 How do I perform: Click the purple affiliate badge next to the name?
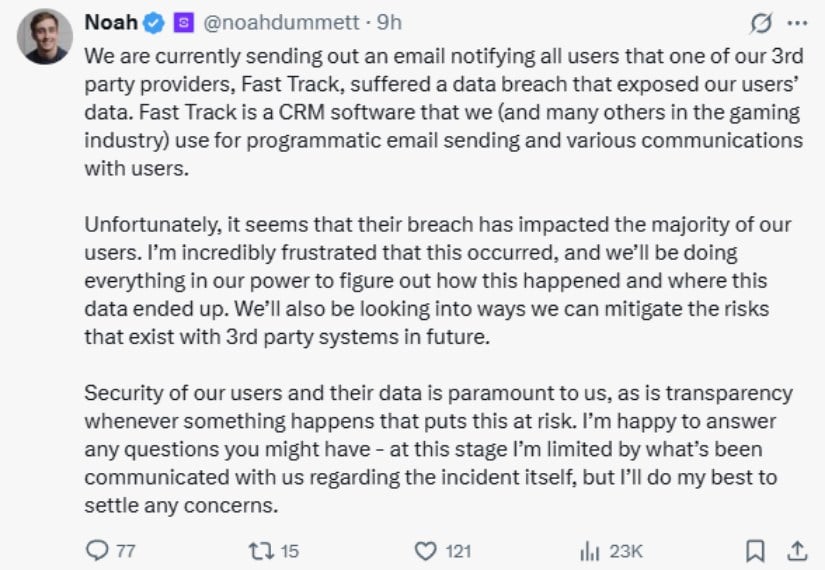(x=182, y=22)
